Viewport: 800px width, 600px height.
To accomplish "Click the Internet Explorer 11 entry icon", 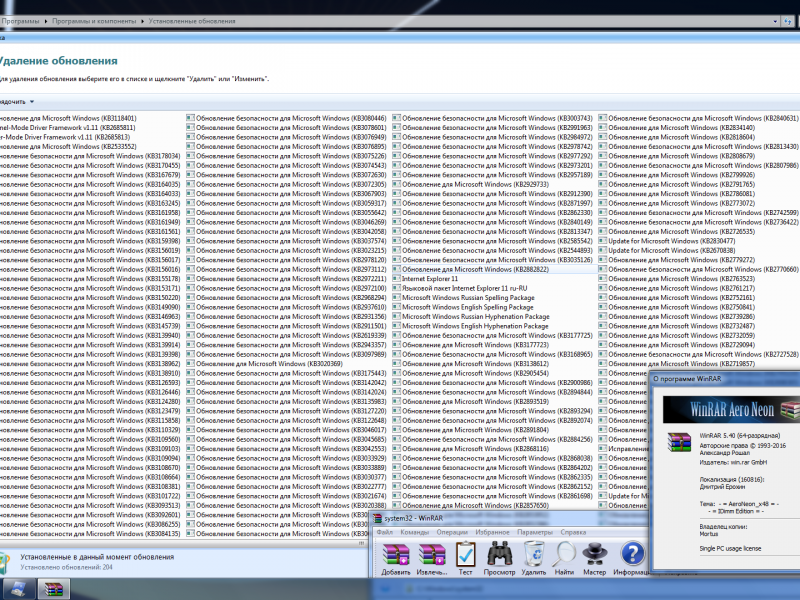I will (396, 279).
